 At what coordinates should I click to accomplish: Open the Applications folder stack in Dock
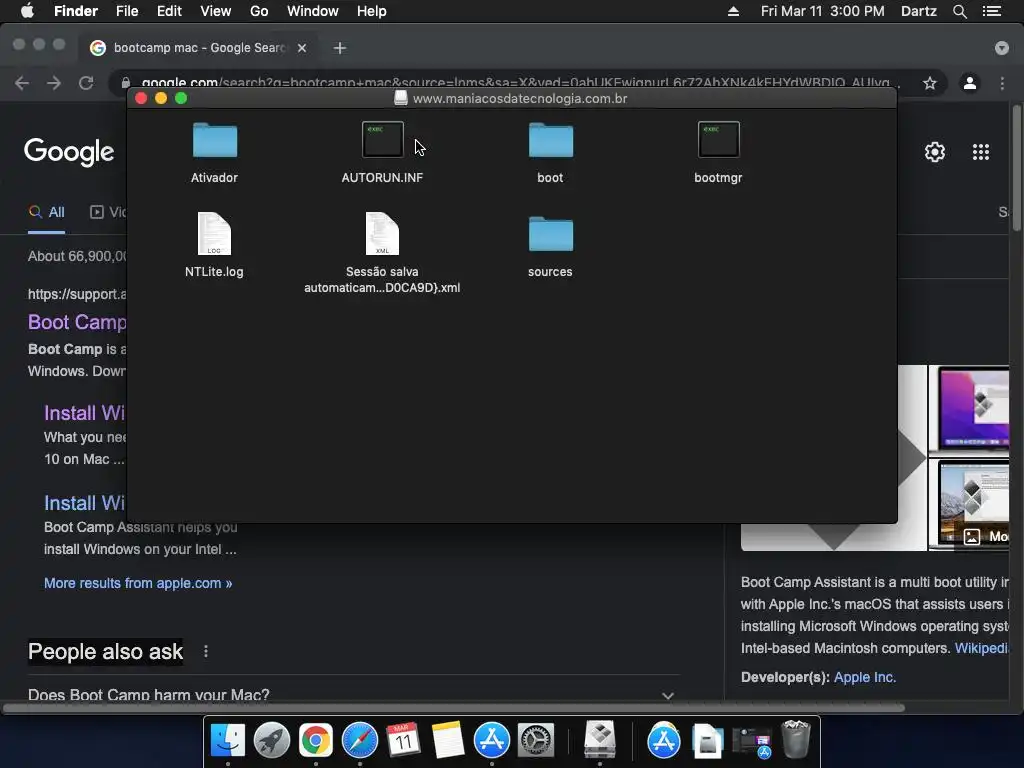pyautogui.click(x=664, y=740)
